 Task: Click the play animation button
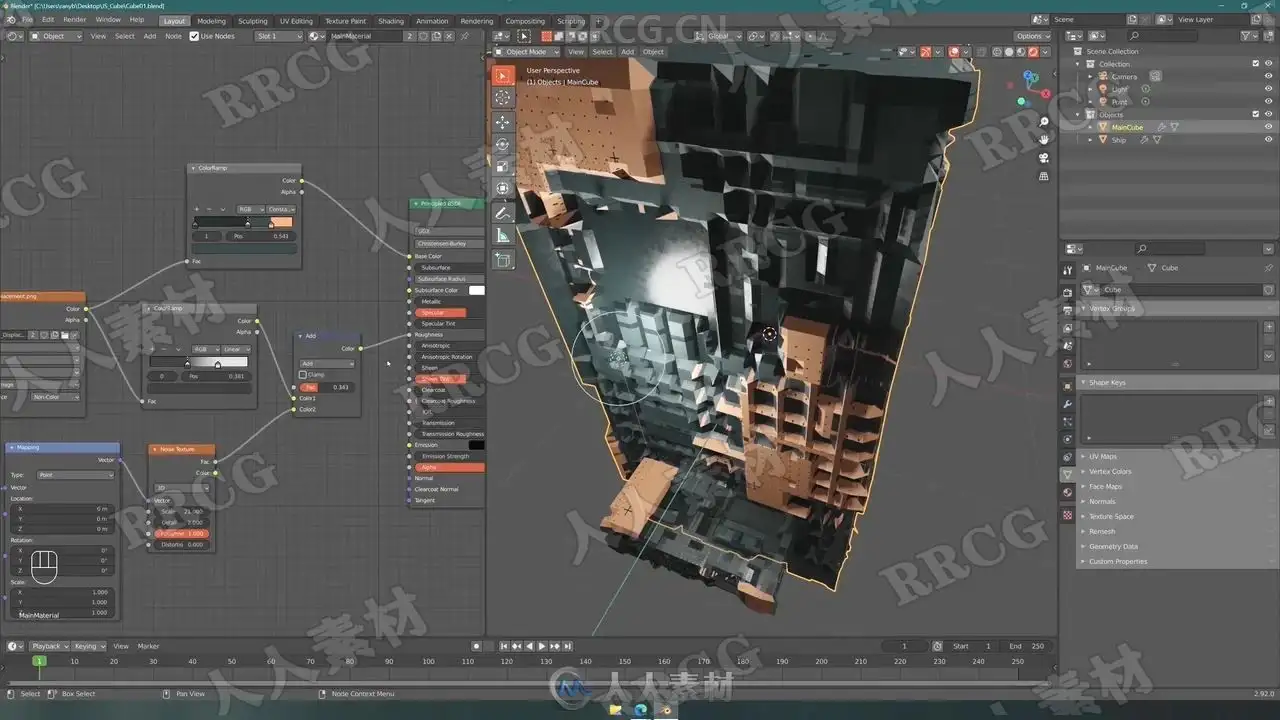pyautogui.click(x=542, y=646)
